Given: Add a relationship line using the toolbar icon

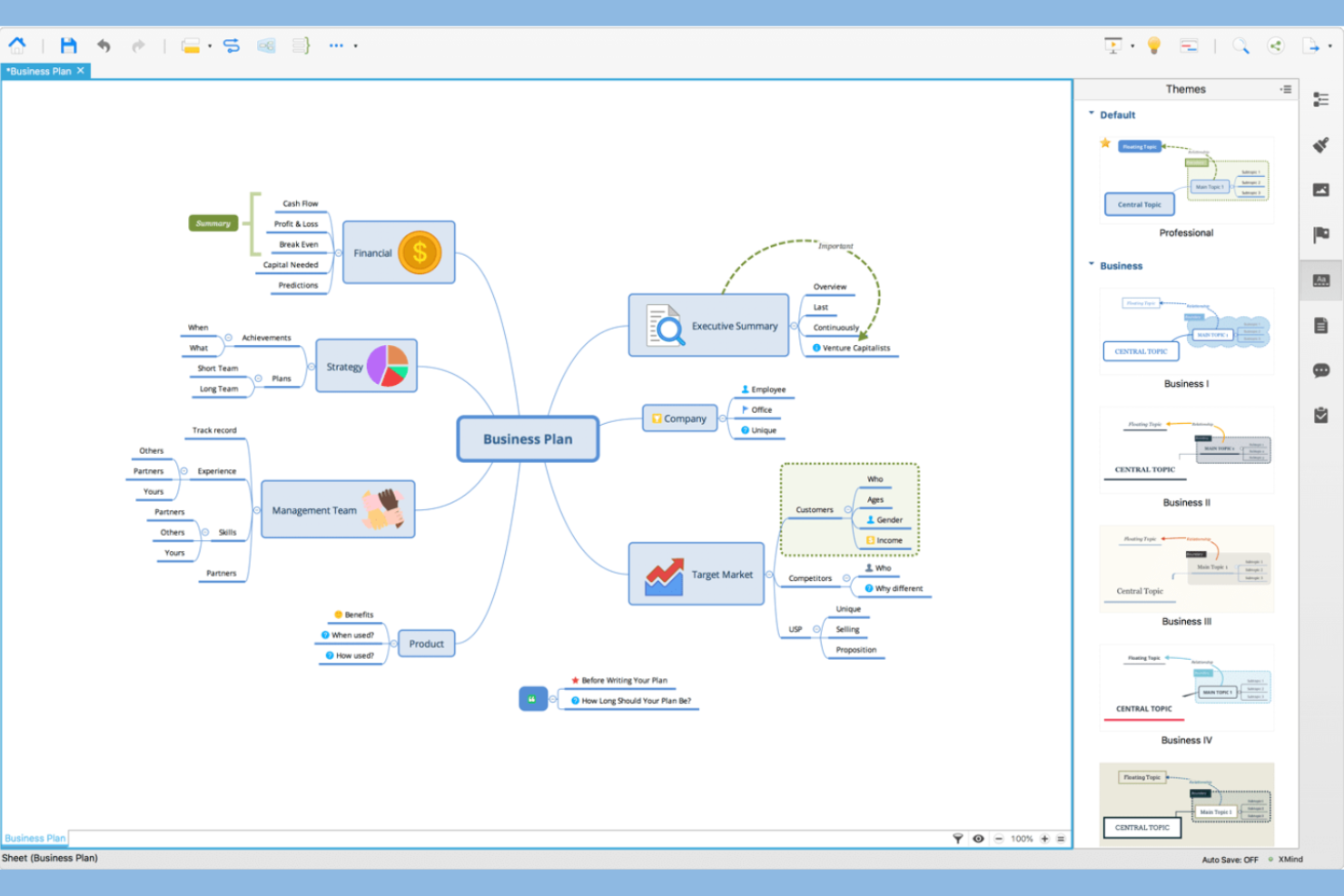Looking at the screenshot, I should [232, 45].
